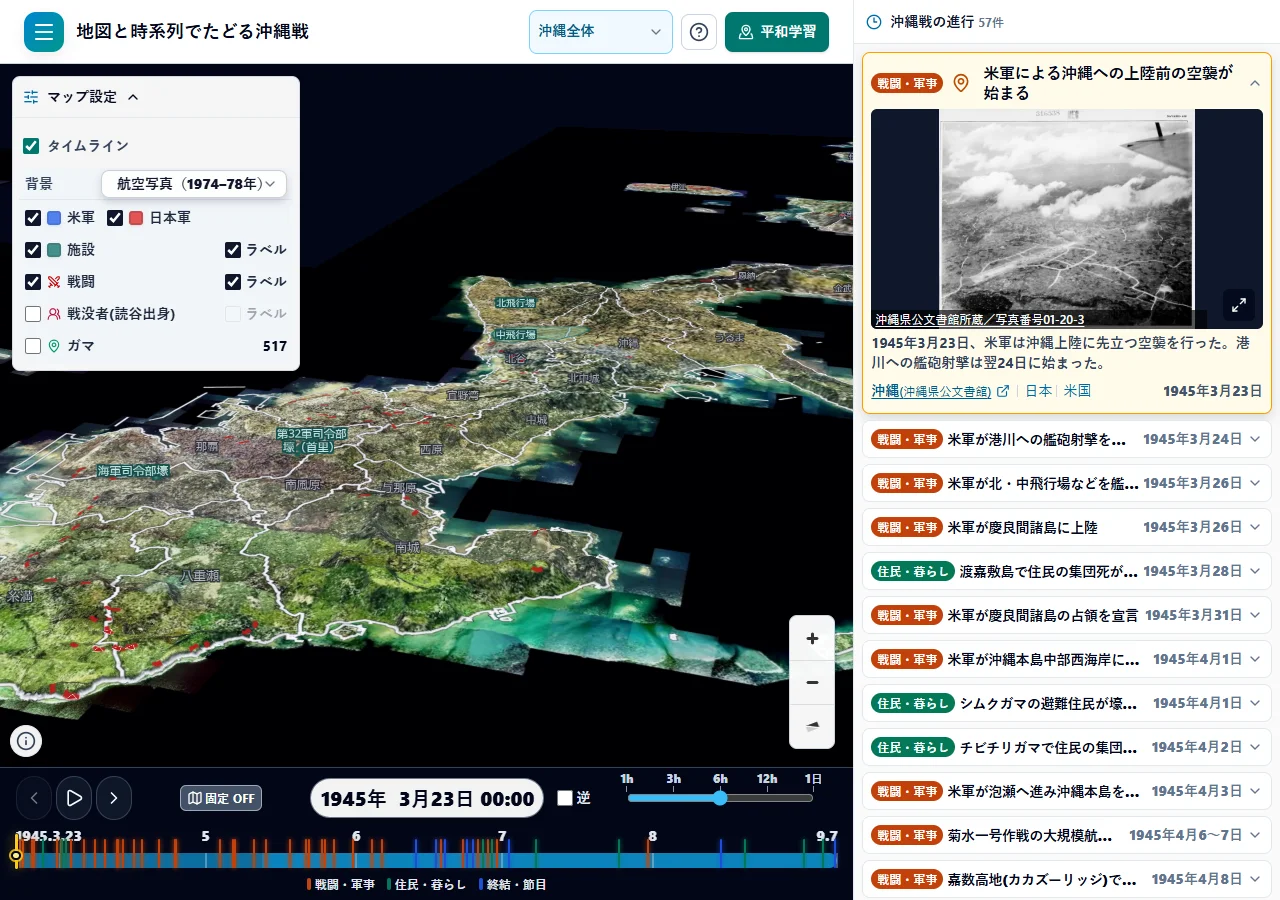This screenshot has width=1280, height=900.
Task: Toggle the 戦闘 layer checkbox
Action: click(x=33, y=282)
